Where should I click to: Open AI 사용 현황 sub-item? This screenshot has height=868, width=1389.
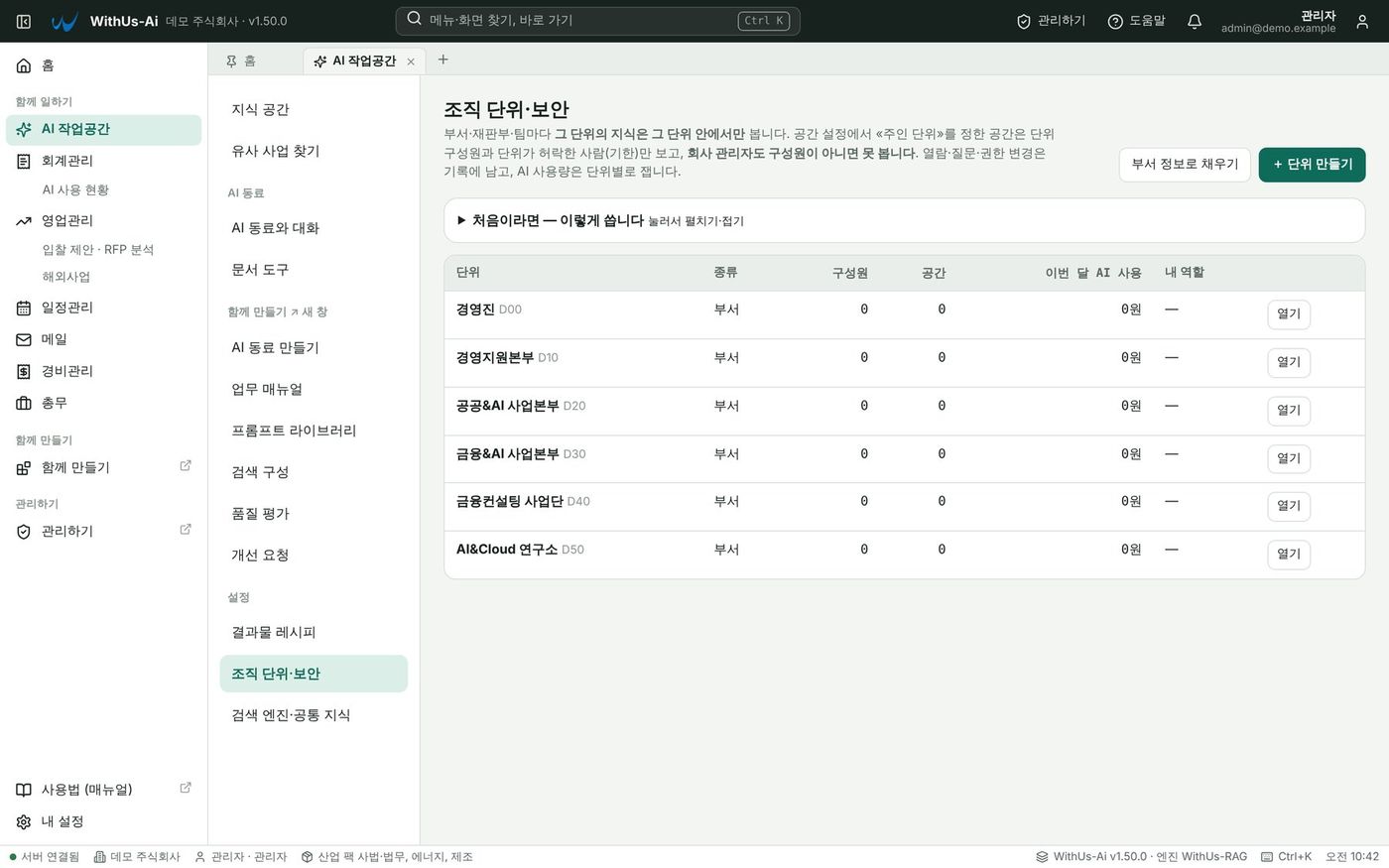75,190
